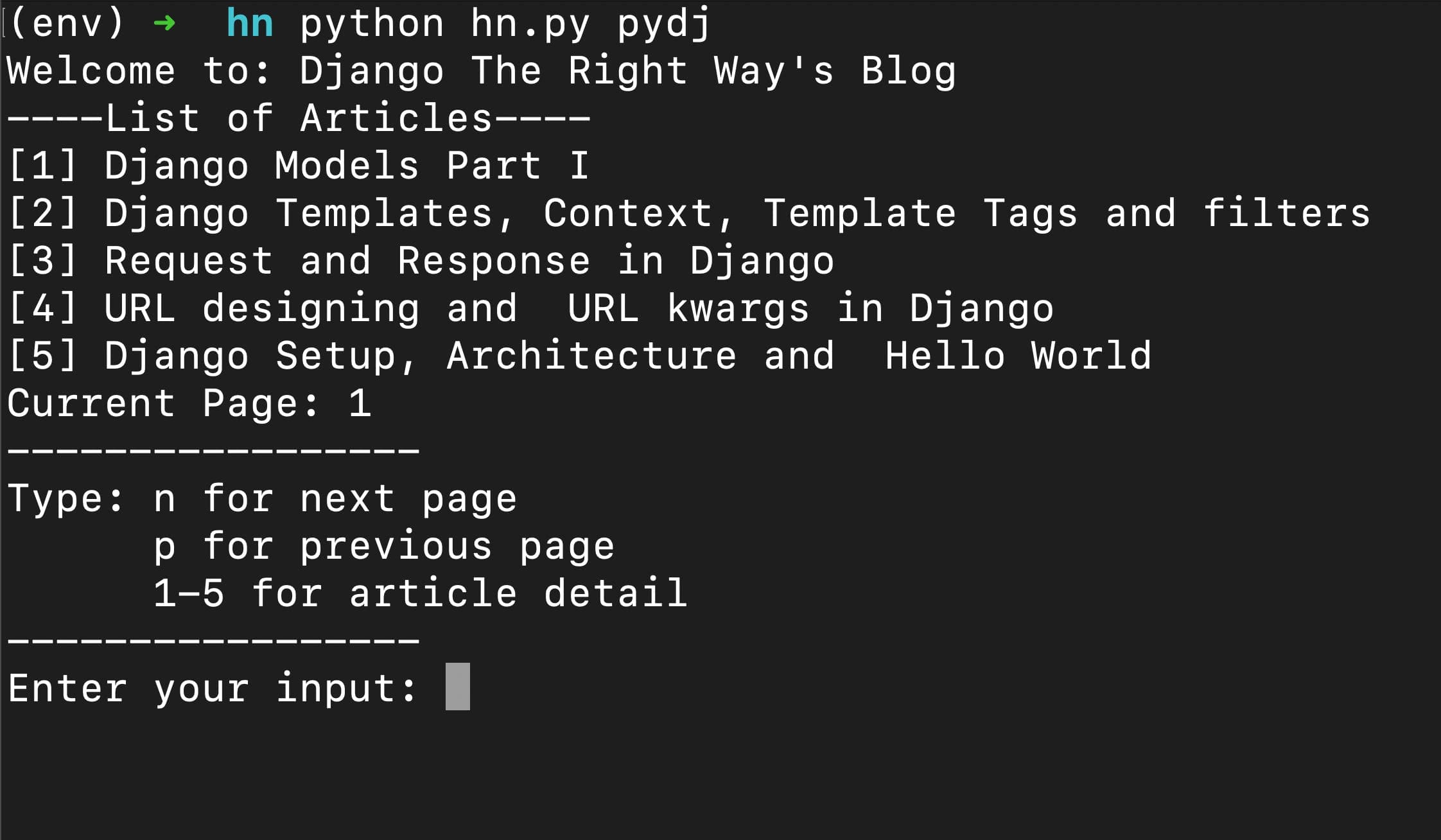
Task: Click the '[1]' article number
Action: 42,166
